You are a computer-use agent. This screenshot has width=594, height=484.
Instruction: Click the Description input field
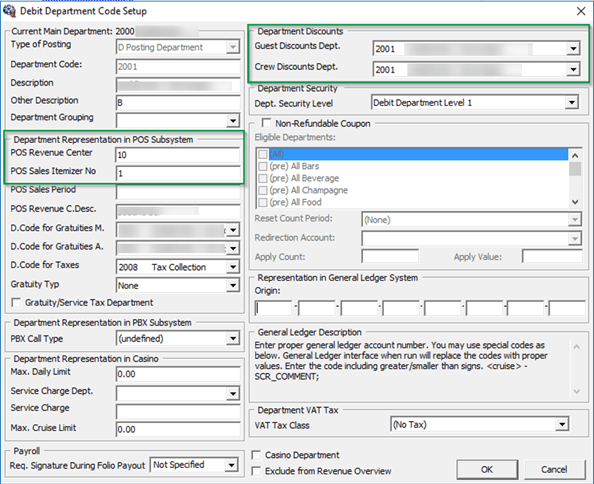[178, 85]
